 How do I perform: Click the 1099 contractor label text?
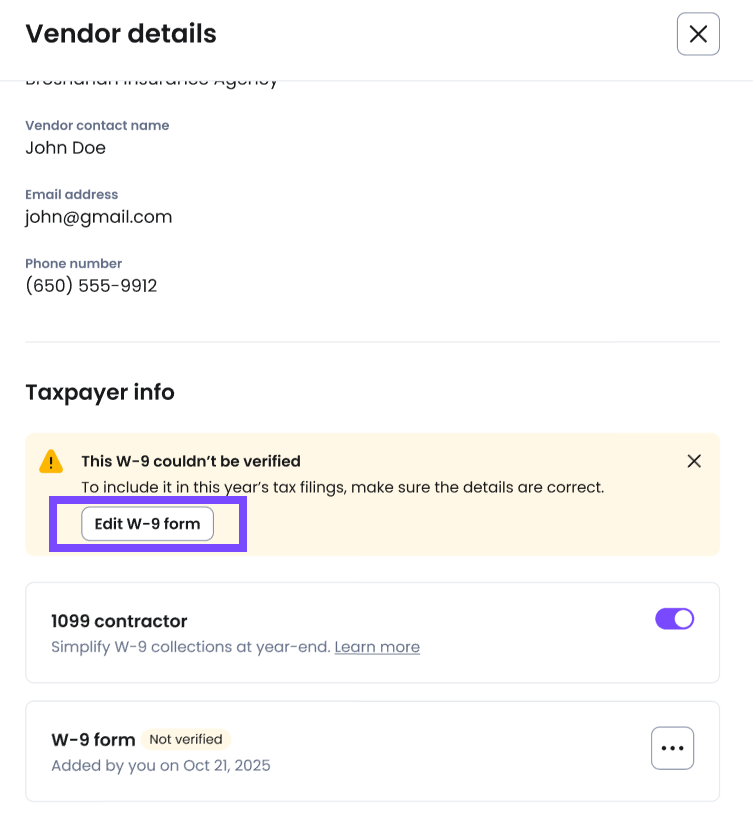point(119,621)
